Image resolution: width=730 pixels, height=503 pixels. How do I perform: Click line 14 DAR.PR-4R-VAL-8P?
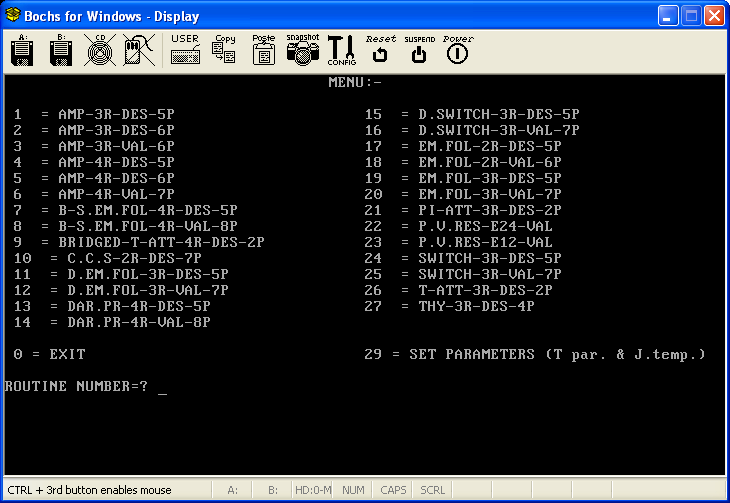[x=112, y=322]
